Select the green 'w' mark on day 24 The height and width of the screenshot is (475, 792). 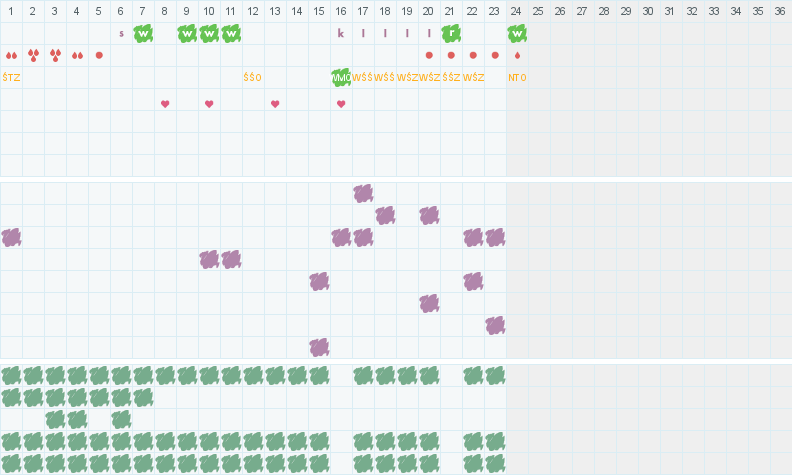click(x=517, y=33)
